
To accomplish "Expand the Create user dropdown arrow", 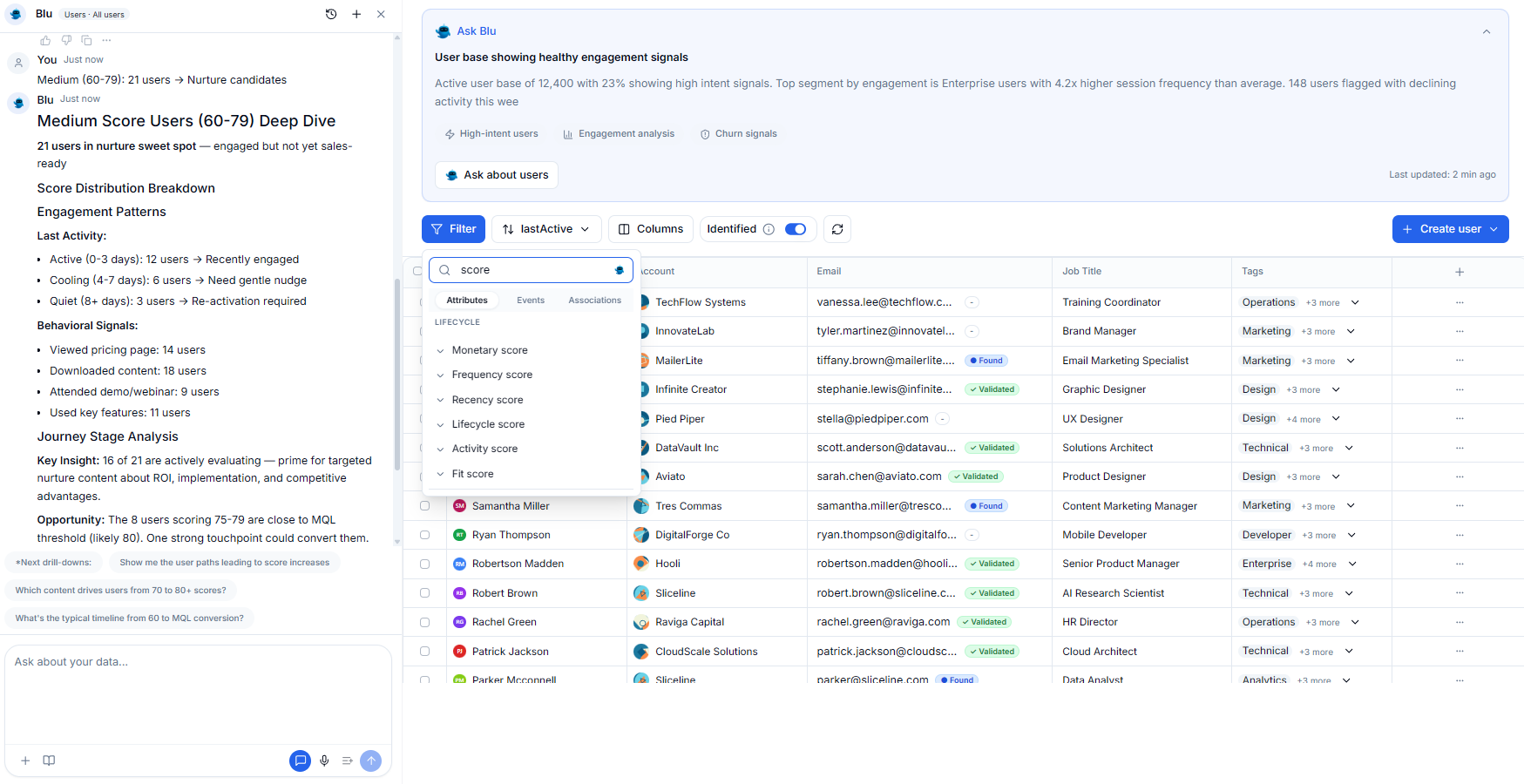I will [1492, 228].
